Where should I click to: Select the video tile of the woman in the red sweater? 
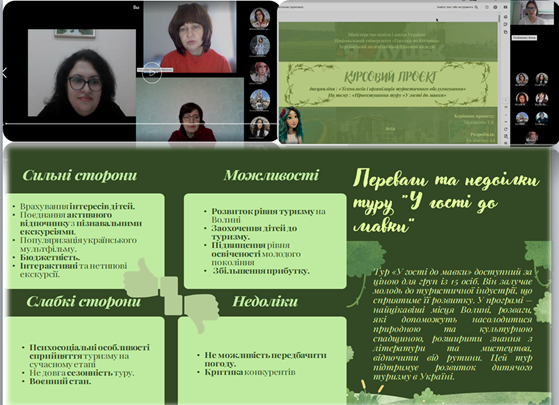tap(190, 37)
